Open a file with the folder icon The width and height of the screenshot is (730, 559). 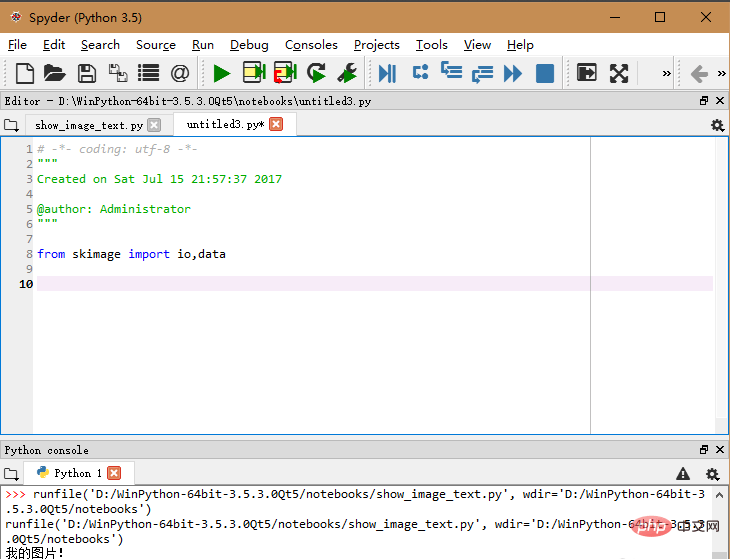pos(55,73)
